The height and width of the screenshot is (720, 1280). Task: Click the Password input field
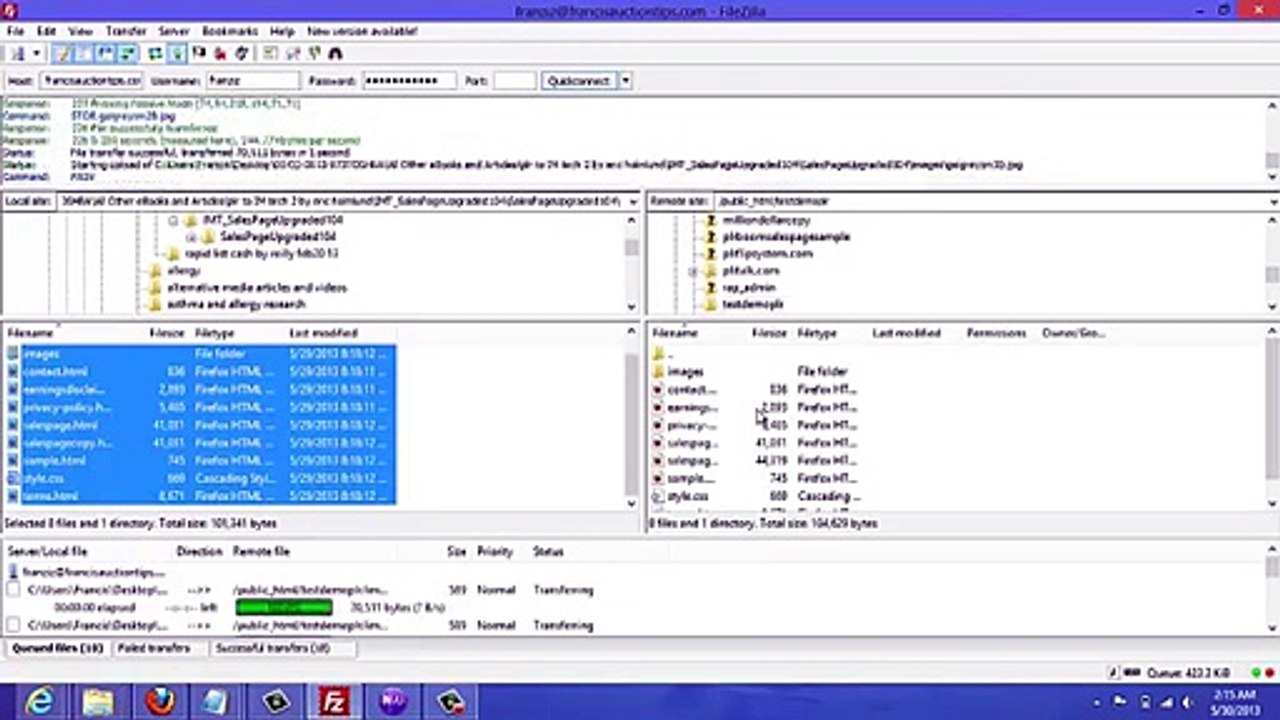[x=408, y=81]
